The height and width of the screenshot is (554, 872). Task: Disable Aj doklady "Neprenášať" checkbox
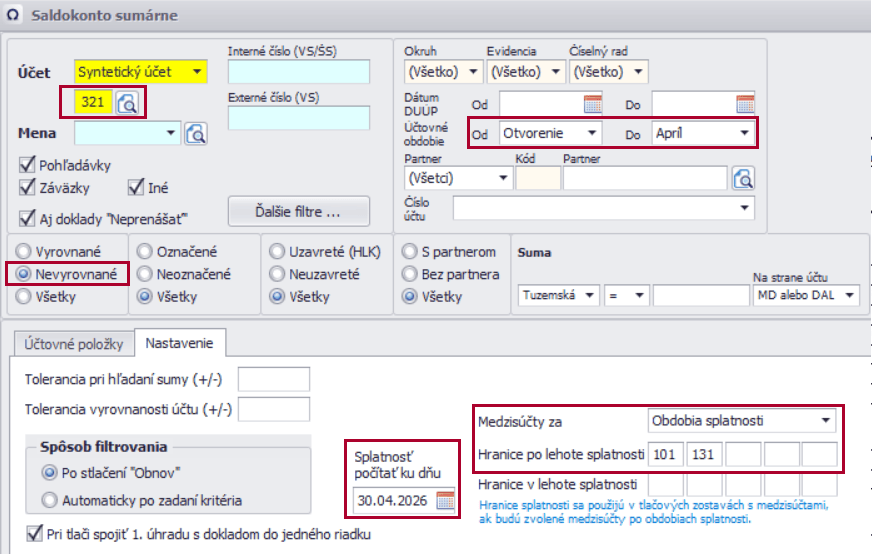pos(27,217)
